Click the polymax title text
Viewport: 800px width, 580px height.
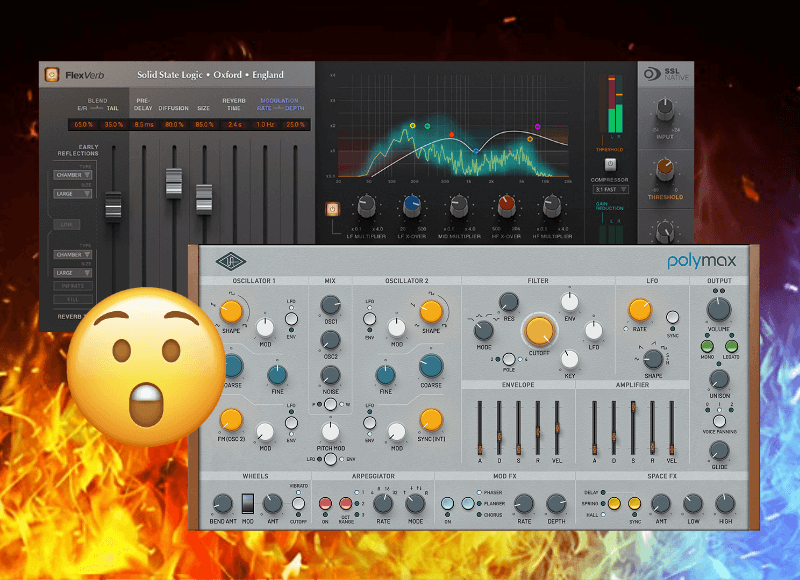[702, 261]
